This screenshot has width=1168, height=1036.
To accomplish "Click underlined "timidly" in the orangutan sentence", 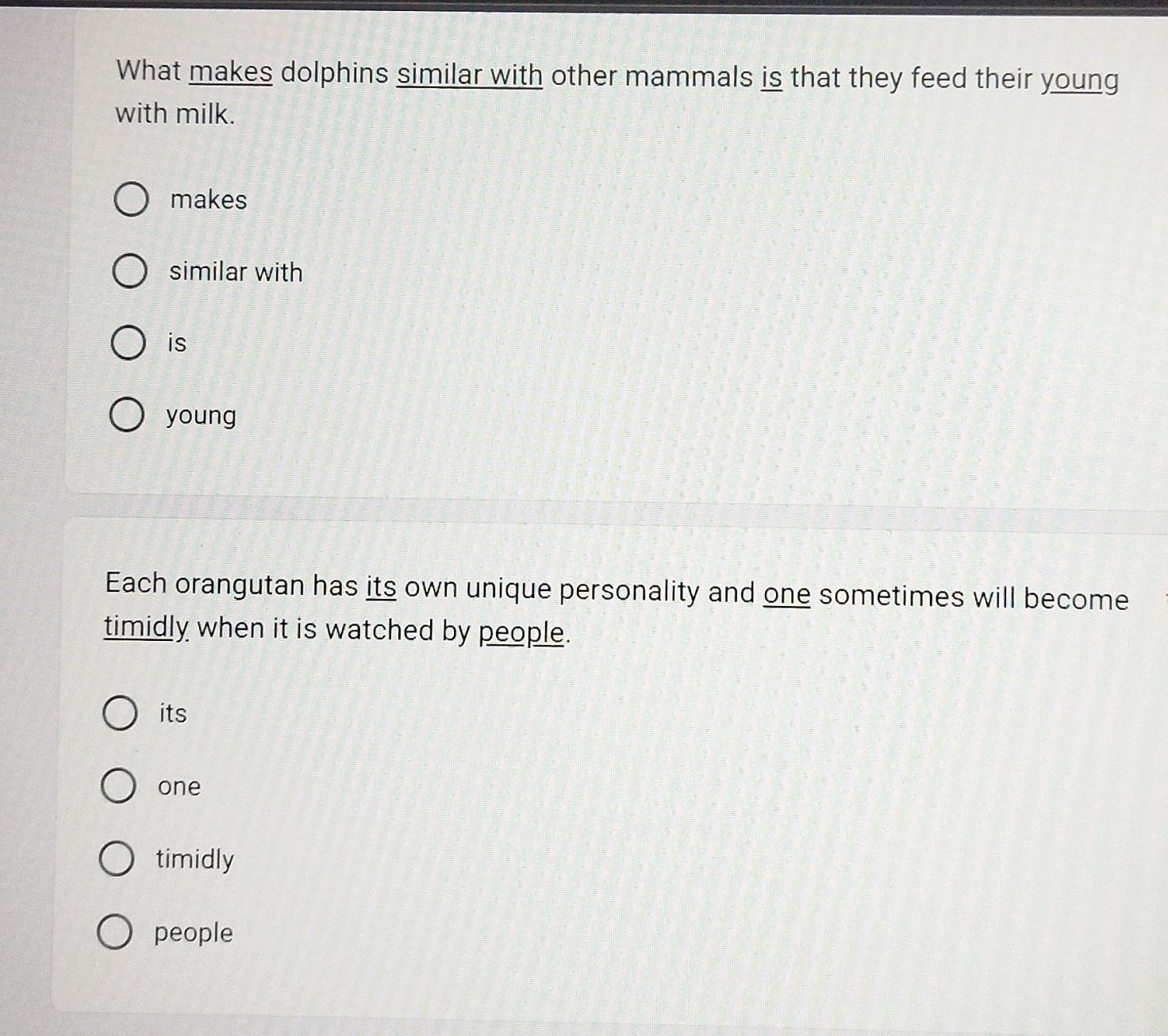I will coord(146,627).
